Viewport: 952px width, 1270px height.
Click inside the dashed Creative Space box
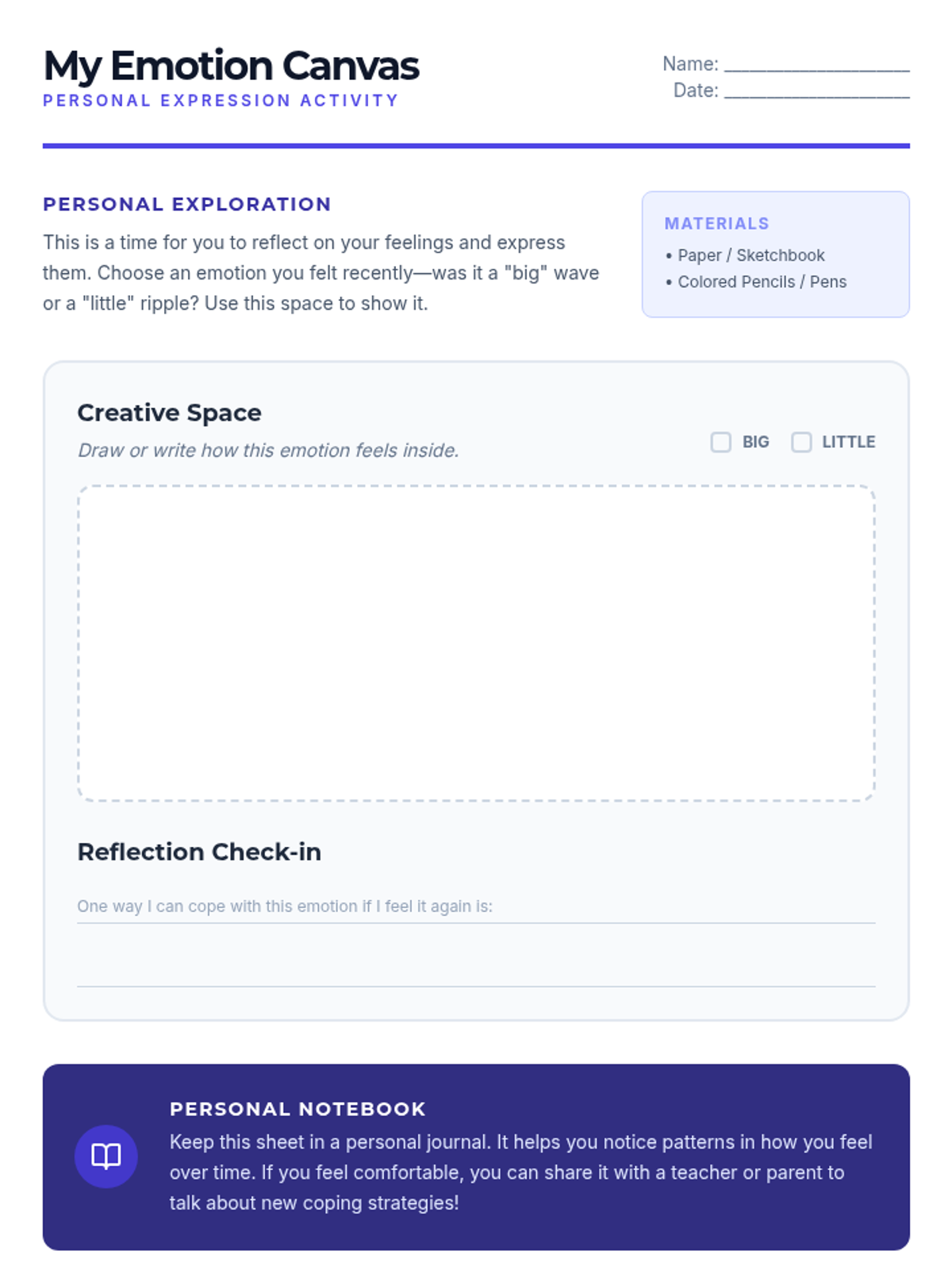point(476,643)
